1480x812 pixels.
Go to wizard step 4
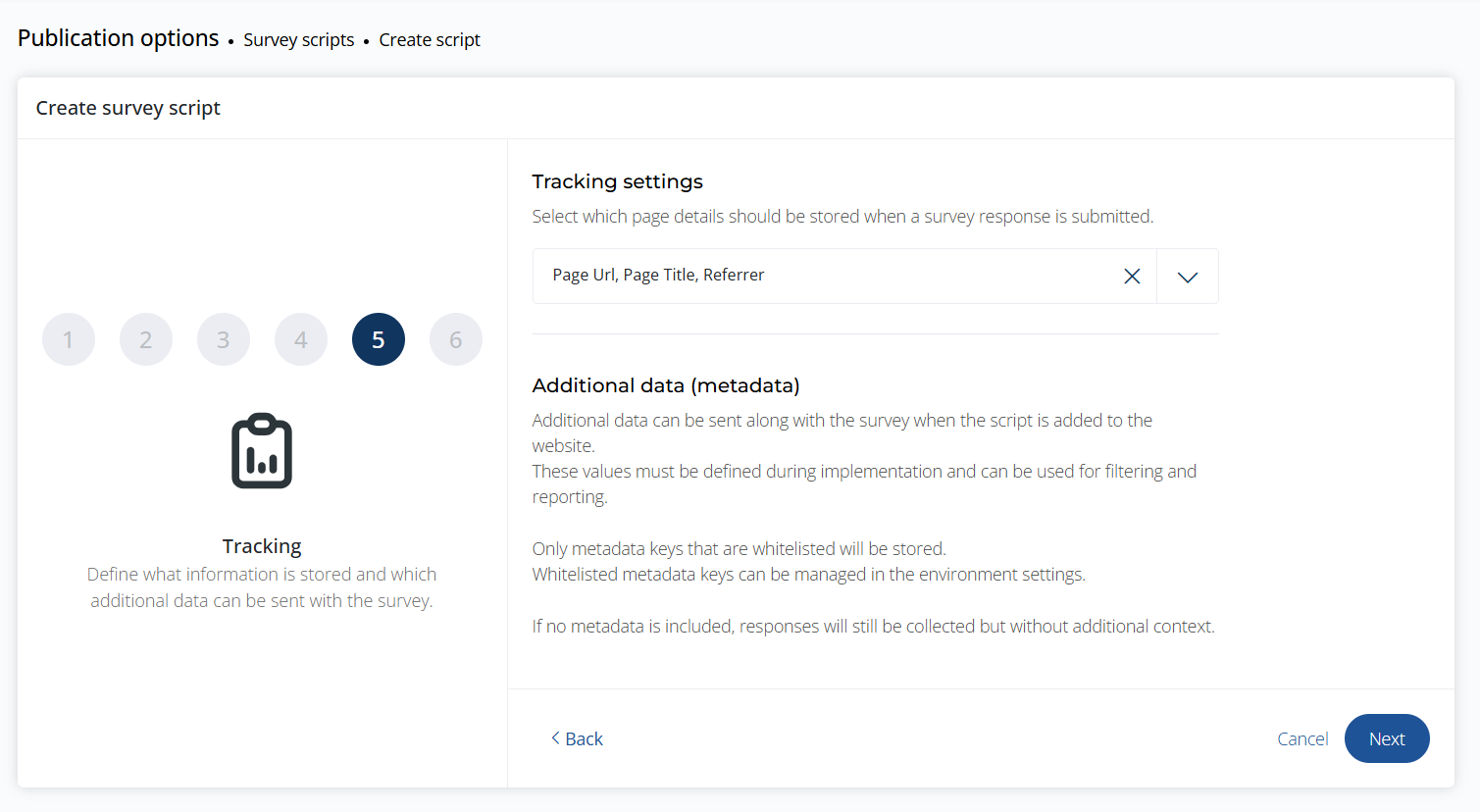tap(301, 339)
